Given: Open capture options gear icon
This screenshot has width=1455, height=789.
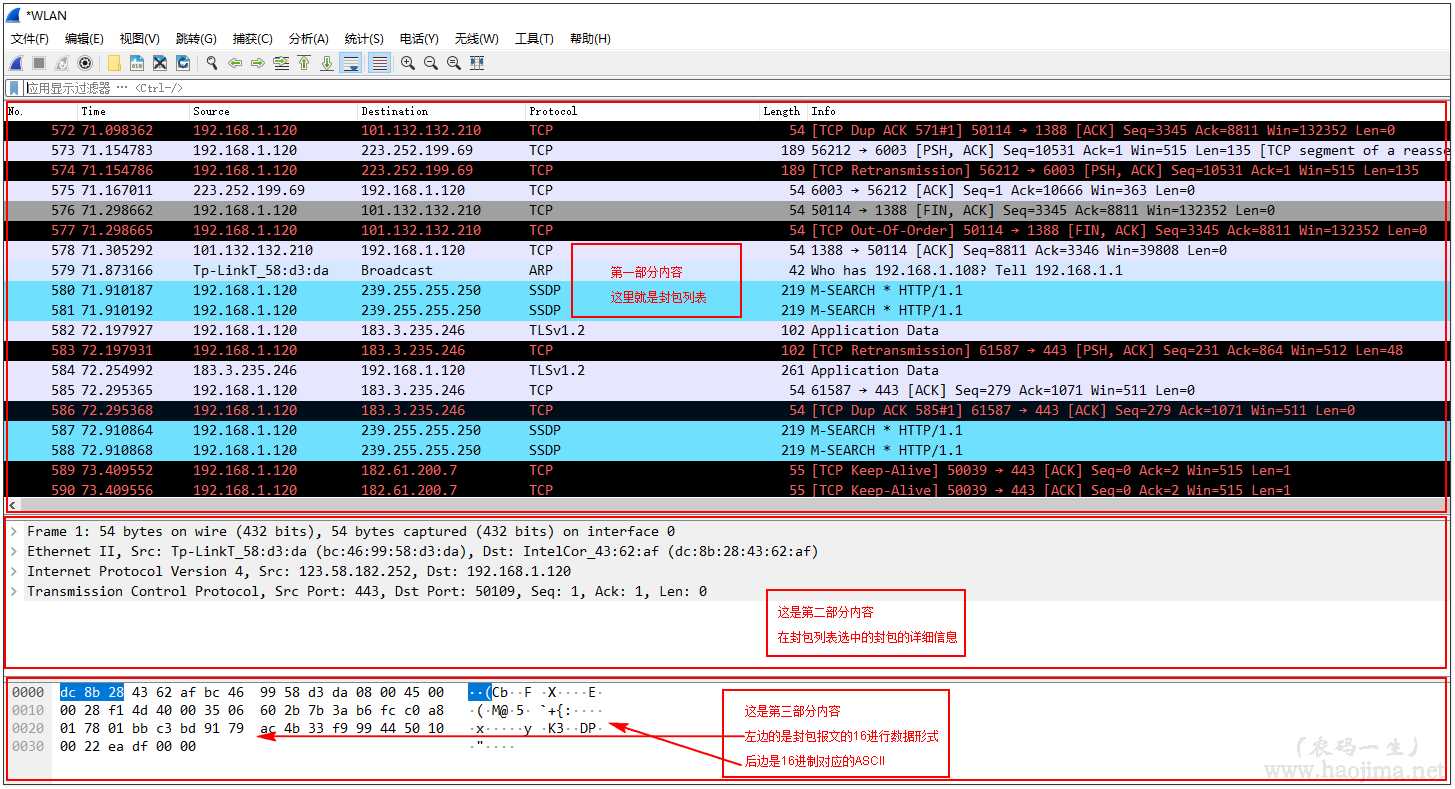Looking at the screenshot, I should pyautogui.click(x=85, y=63).
